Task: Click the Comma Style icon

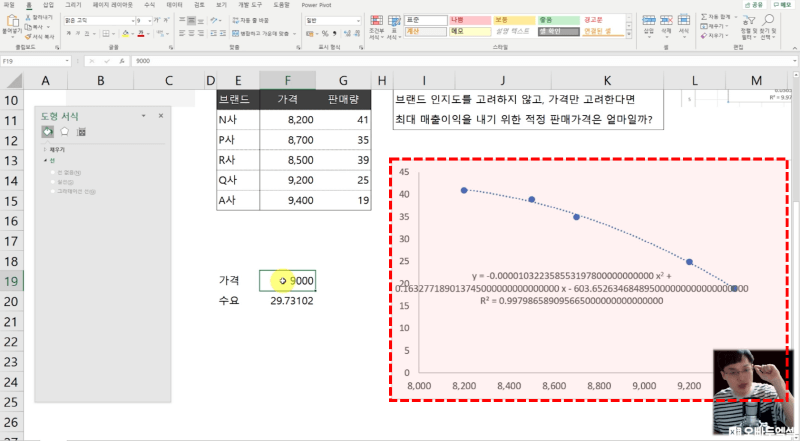Action: [335, 34]
